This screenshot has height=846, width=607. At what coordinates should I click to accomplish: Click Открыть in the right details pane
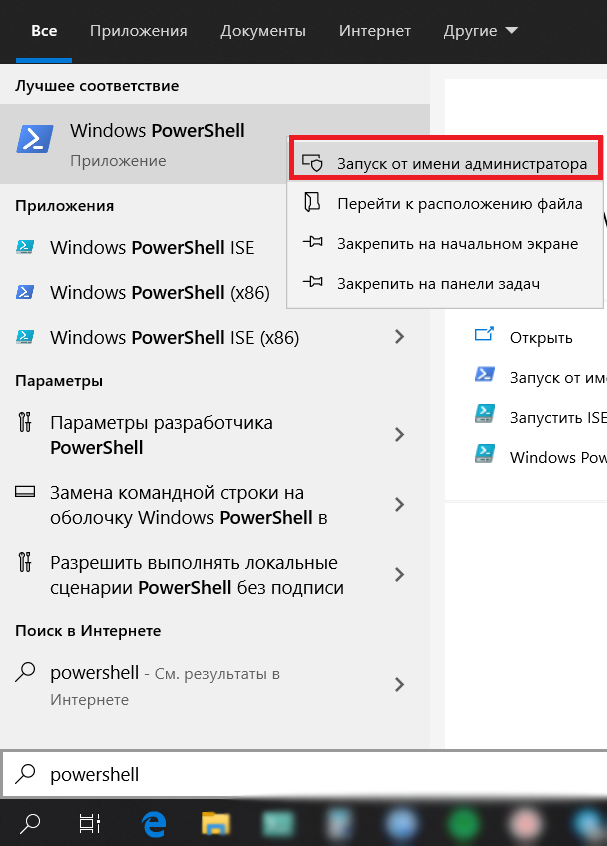[541, 338]
